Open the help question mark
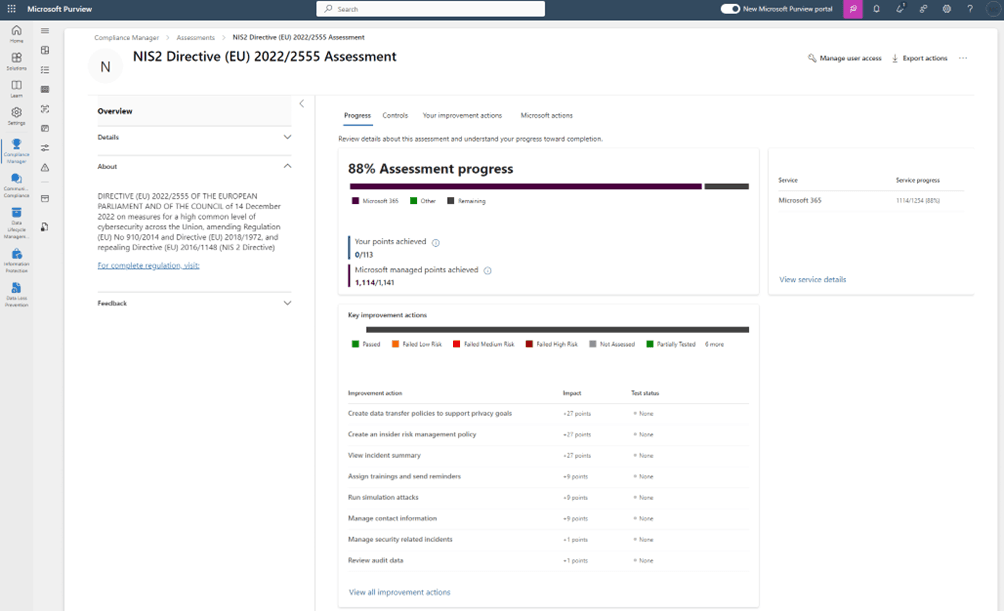 click(x=970, y=9)
